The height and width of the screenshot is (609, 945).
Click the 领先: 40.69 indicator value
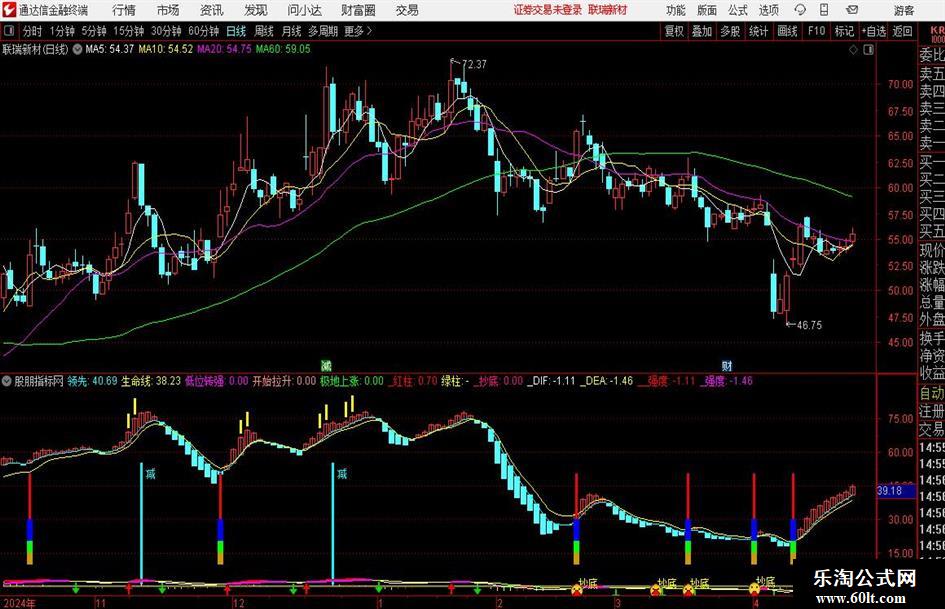[x=92, y=381]
